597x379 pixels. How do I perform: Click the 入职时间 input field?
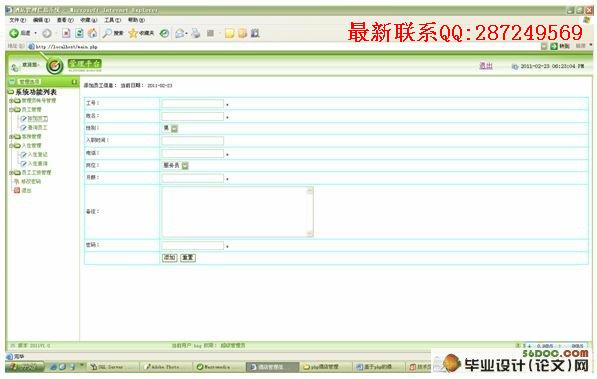193,141
